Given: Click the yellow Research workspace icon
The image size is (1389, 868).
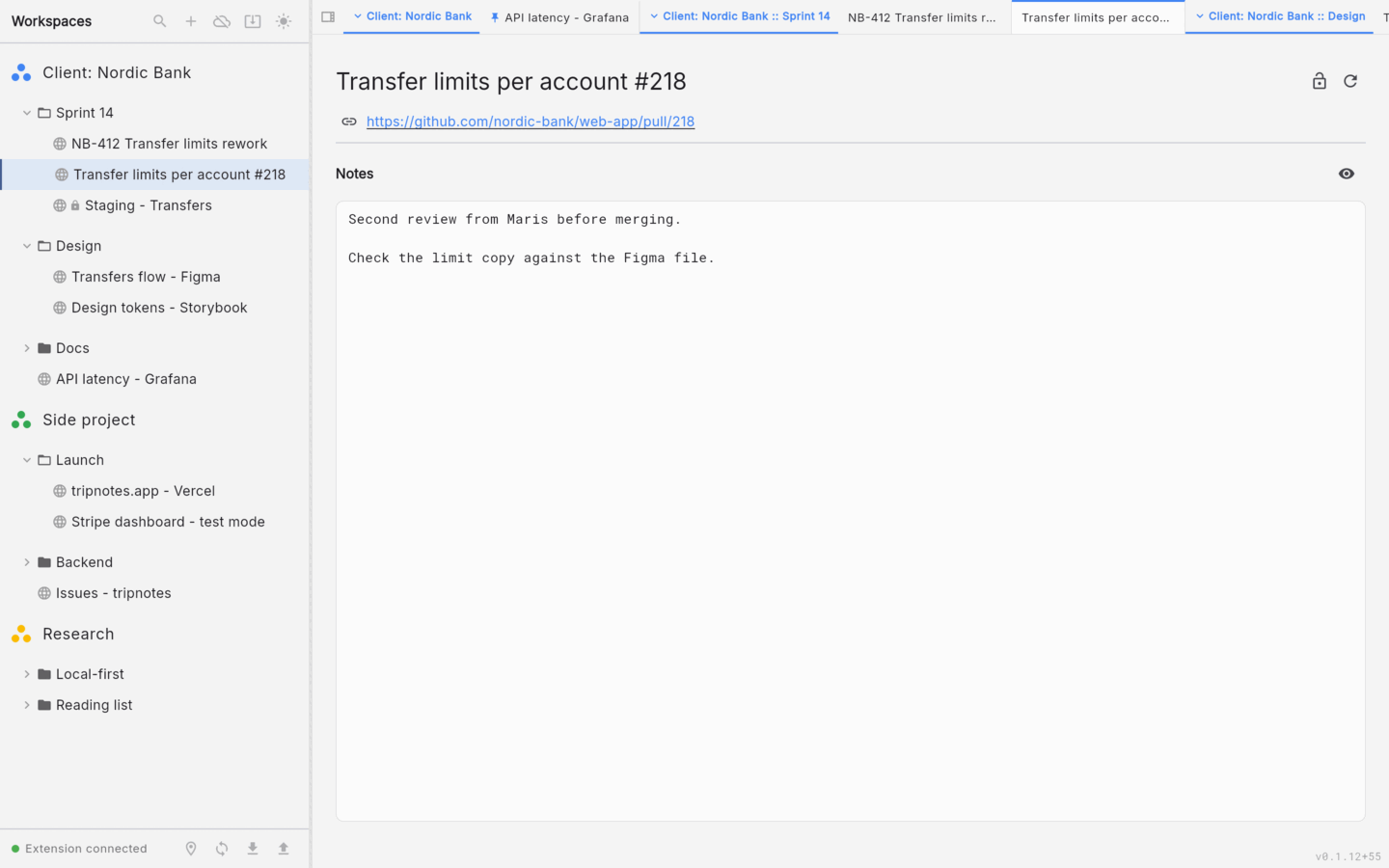Looking at the screenshot, I should (21, 634).
